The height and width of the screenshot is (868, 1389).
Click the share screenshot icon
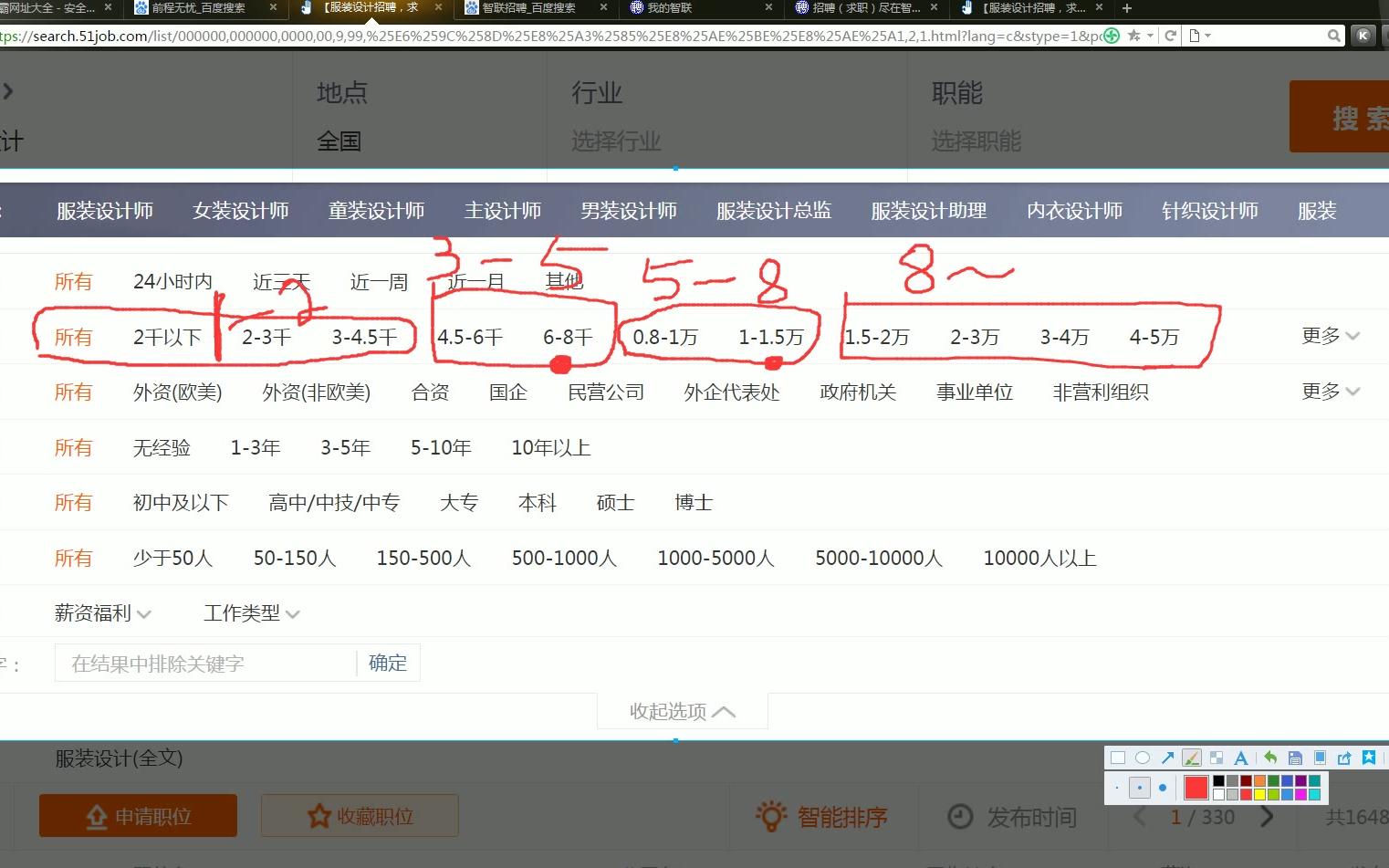(x=1344, y=758)
